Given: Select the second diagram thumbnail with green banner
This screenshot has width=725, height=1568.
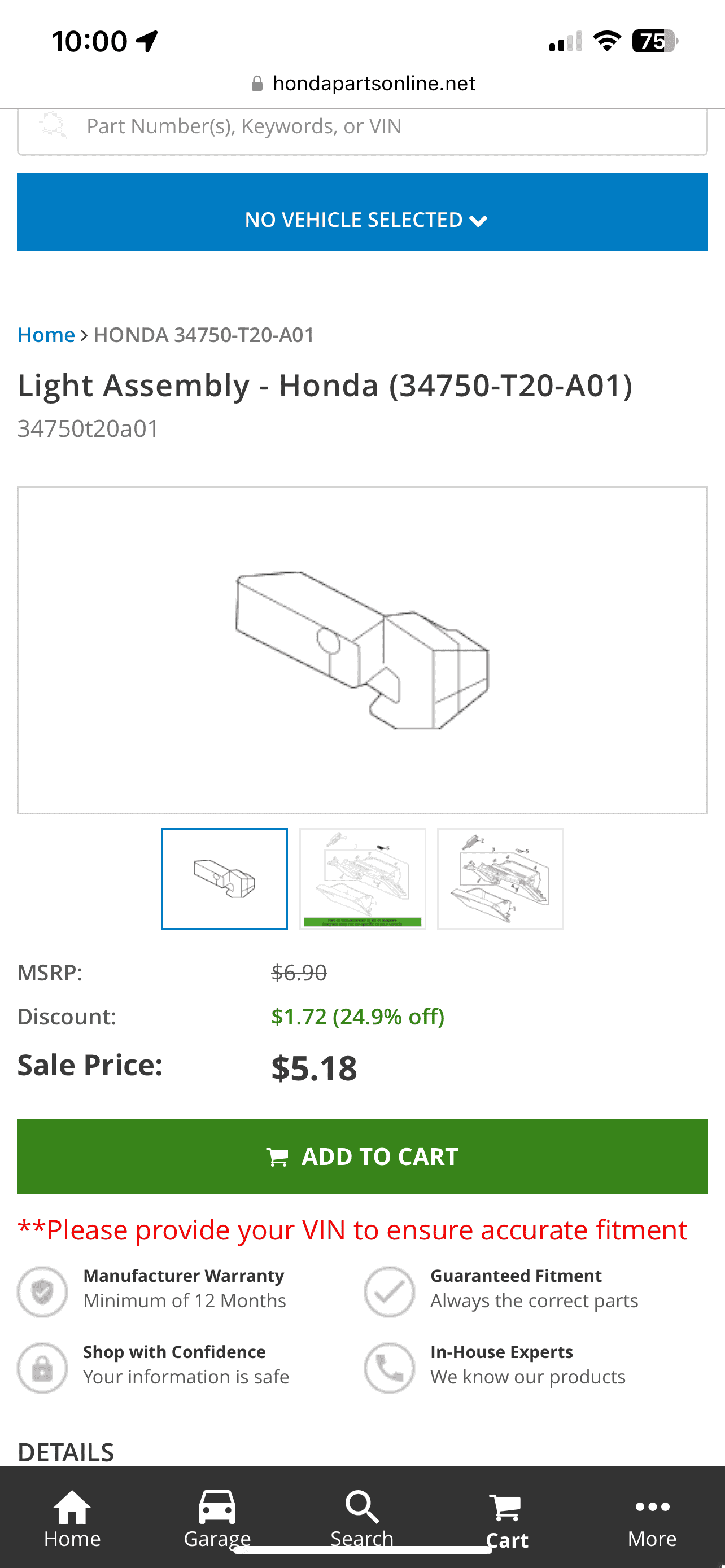Looking at the screenshot, I should (362, 878).
